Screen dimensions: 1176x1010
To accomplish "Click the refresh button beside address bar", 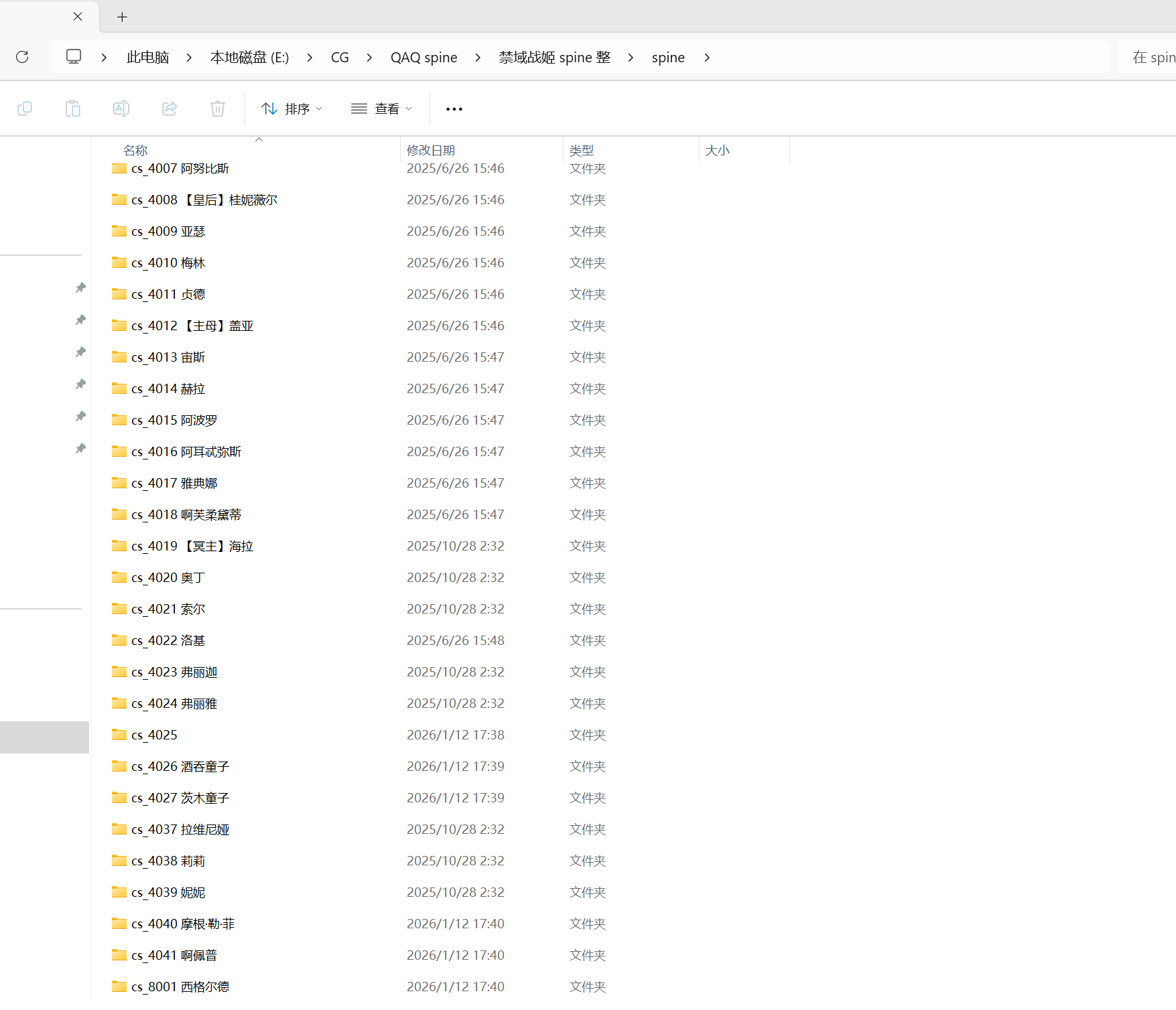I will click(x=22, y=57).
